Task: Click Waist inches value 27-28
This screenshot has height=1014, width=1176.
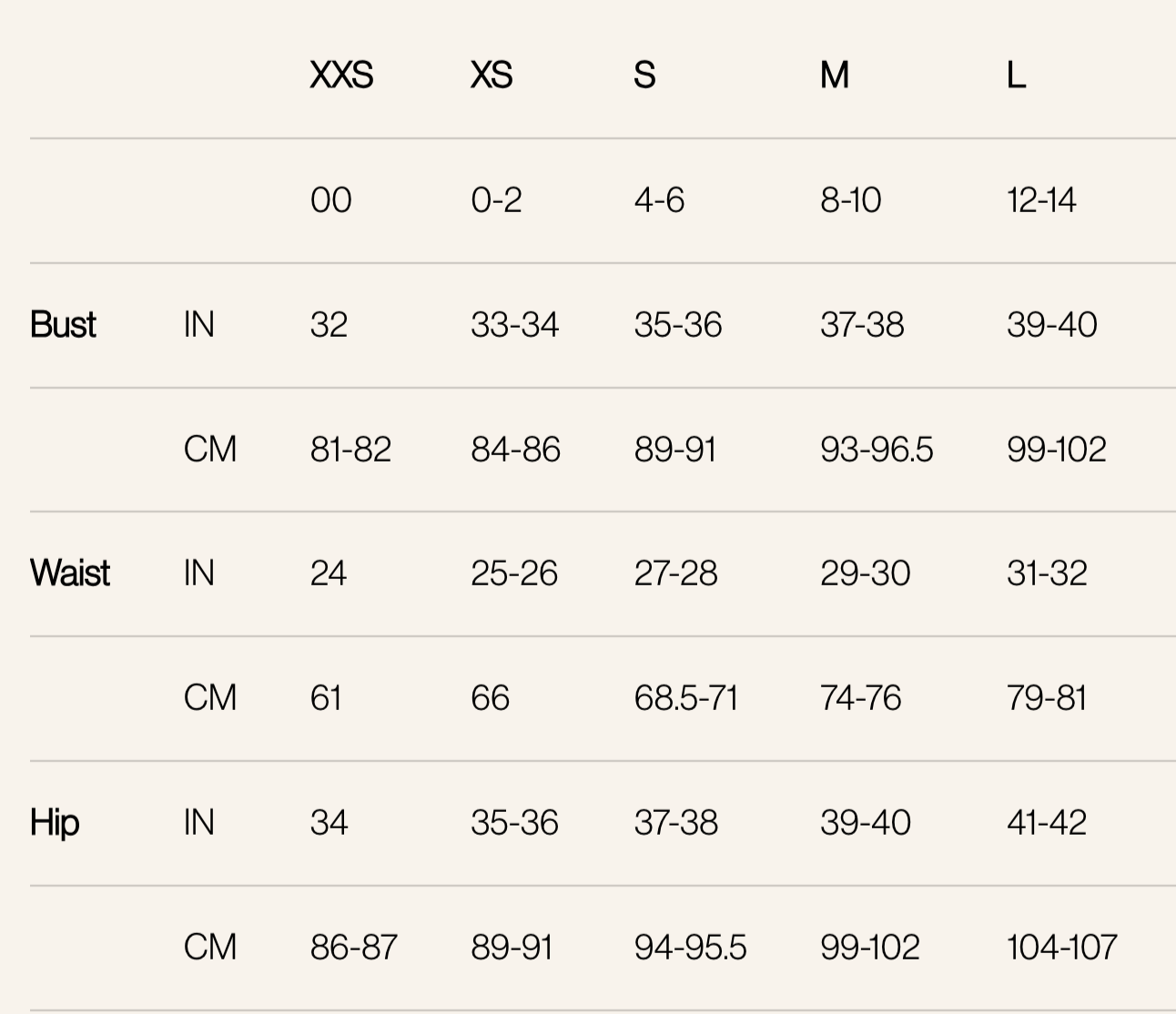Action: click(675, 573)
